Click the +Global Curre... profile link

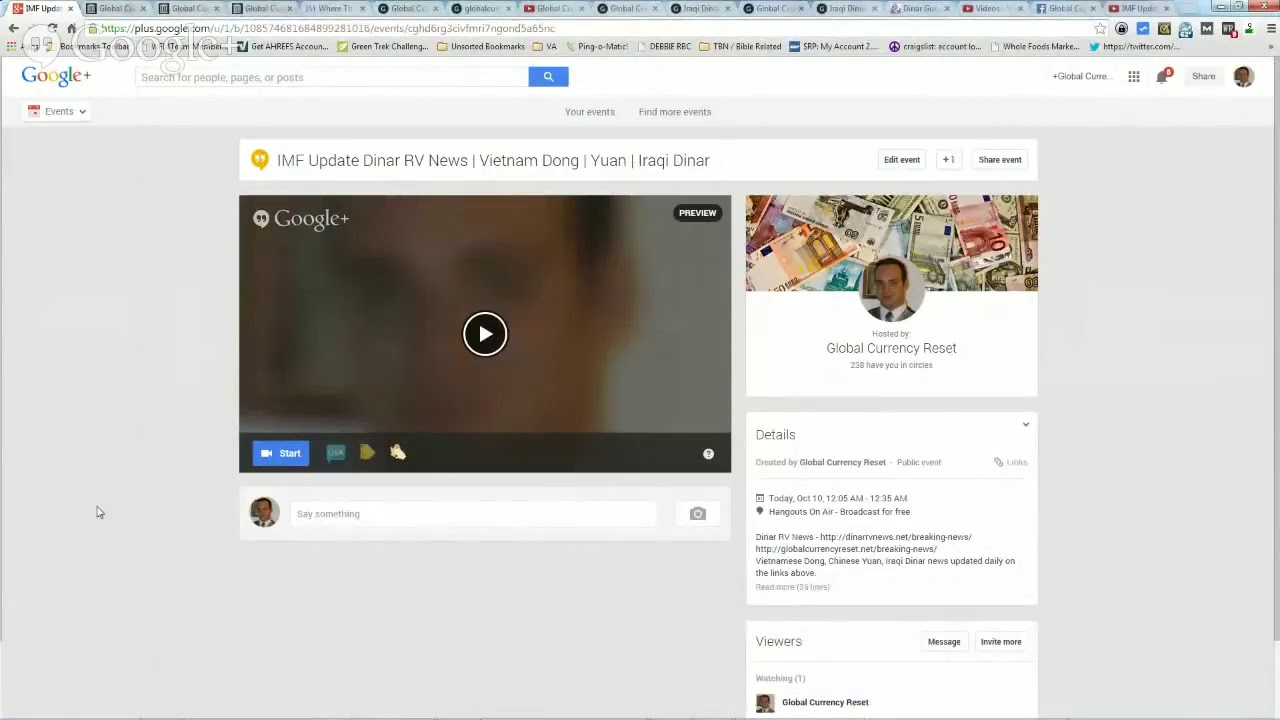point(1080,77)
